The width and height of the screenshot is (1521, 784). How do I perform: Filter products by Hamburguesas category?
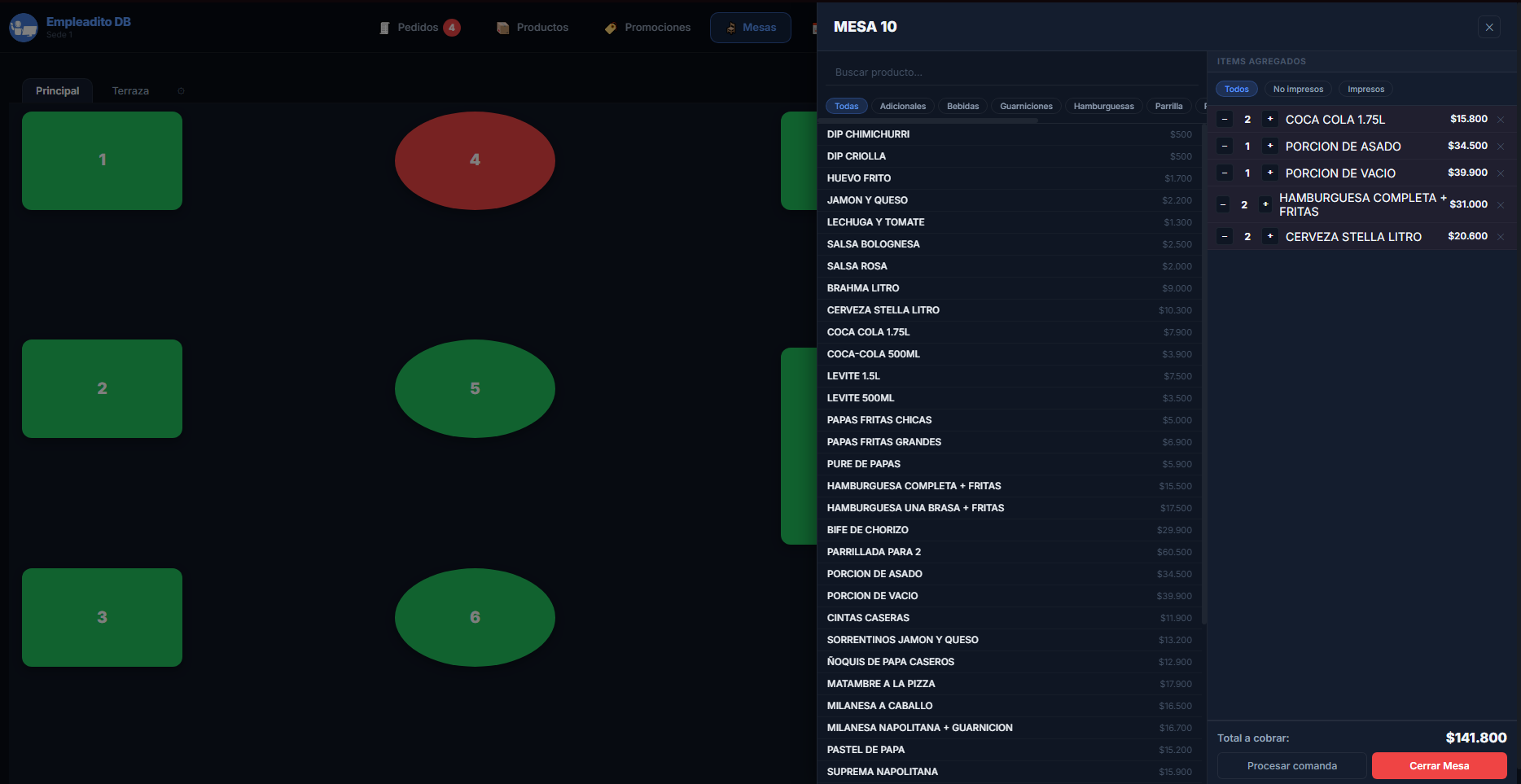[1103, 107]
